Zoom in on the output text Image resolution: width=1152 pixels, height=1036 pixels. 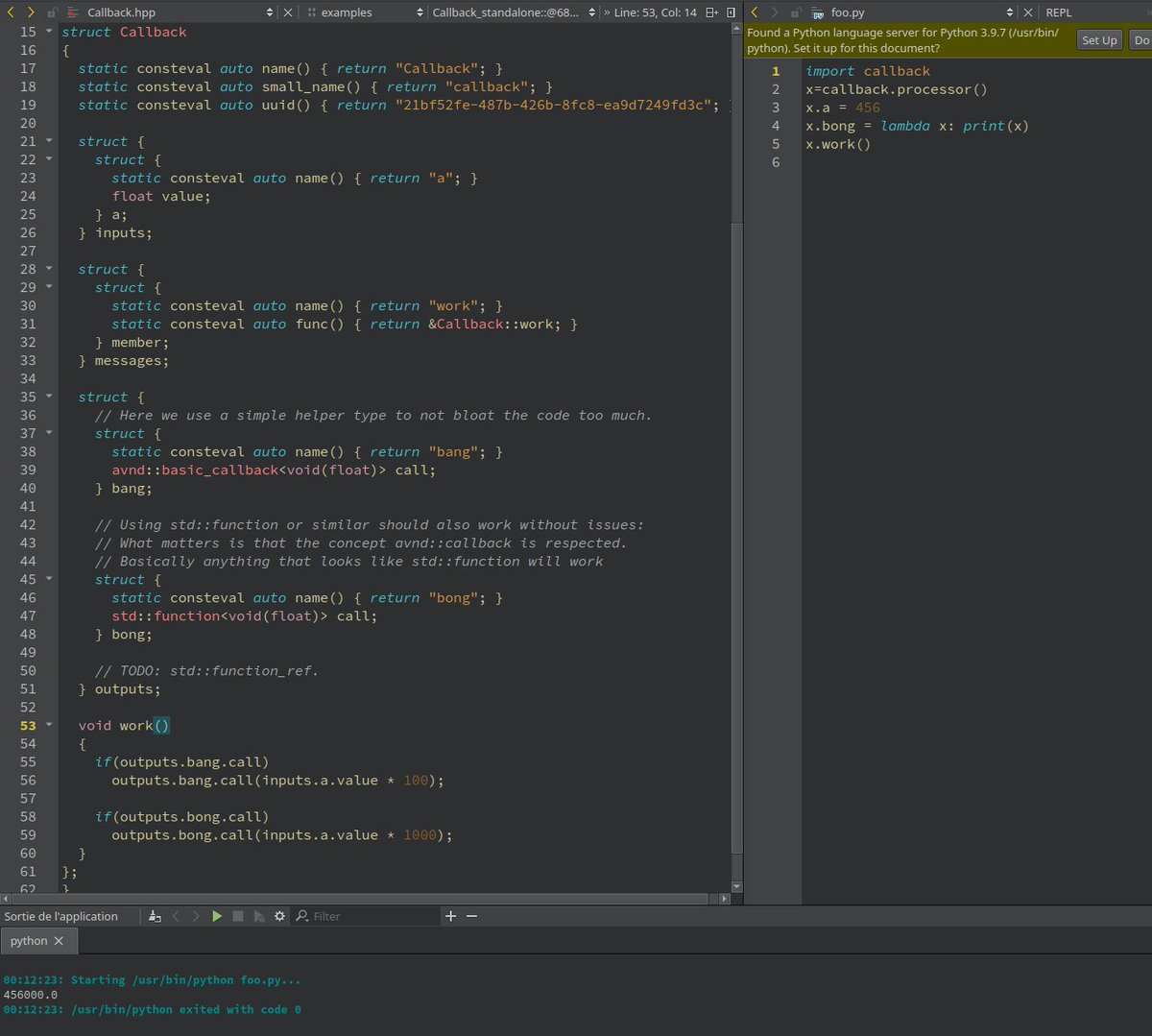click(450, 916)
